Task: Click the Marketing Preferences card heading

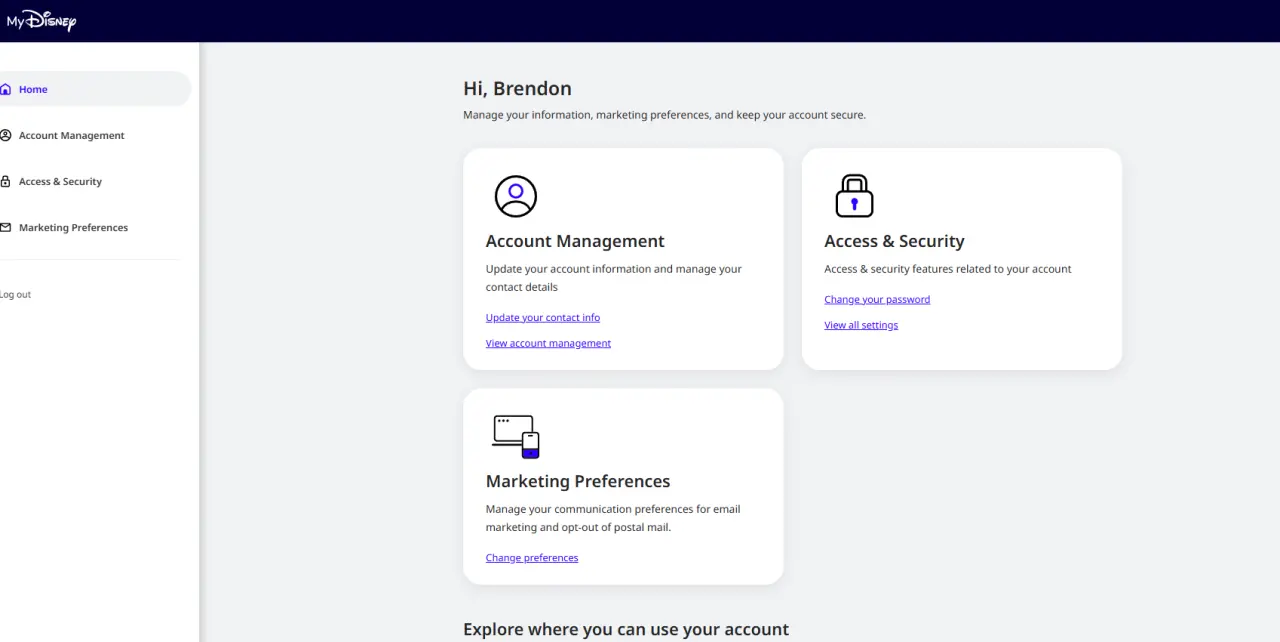Action: pyautogui.click(x=578, y=481)
